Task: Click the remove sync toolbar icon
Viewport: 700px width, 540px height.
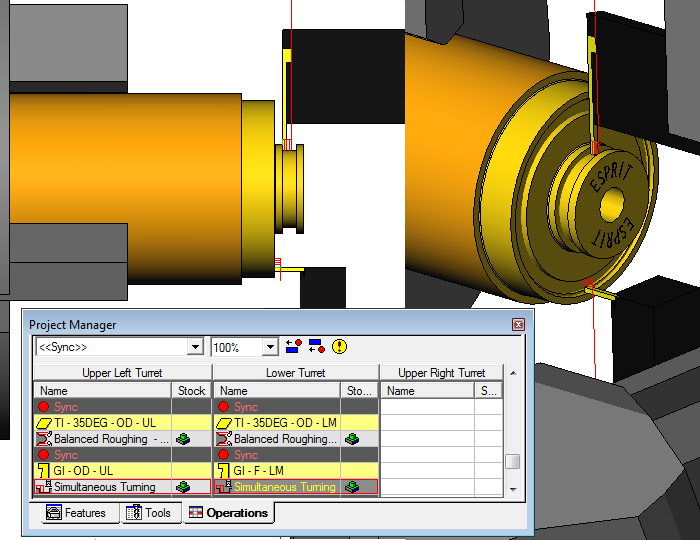Action: [x=316, y=347]
